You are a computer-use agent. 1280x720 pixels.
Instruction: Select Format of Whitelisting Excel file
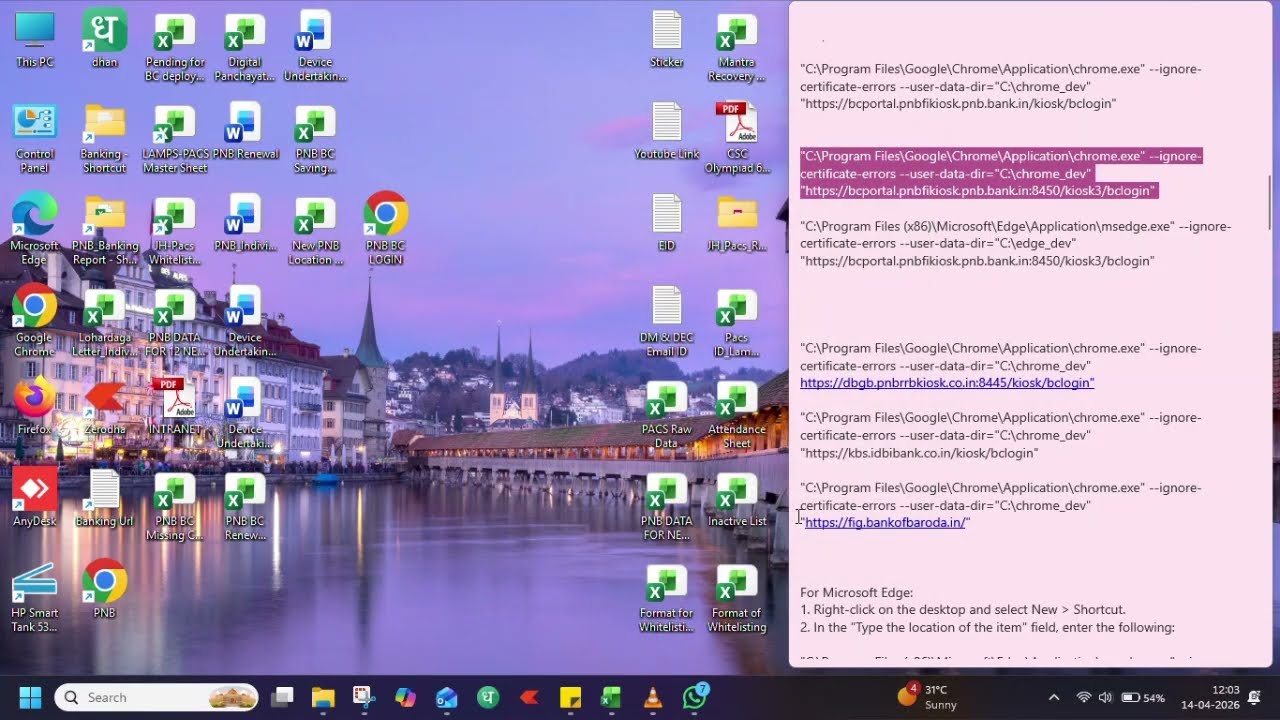pos(737,598)
